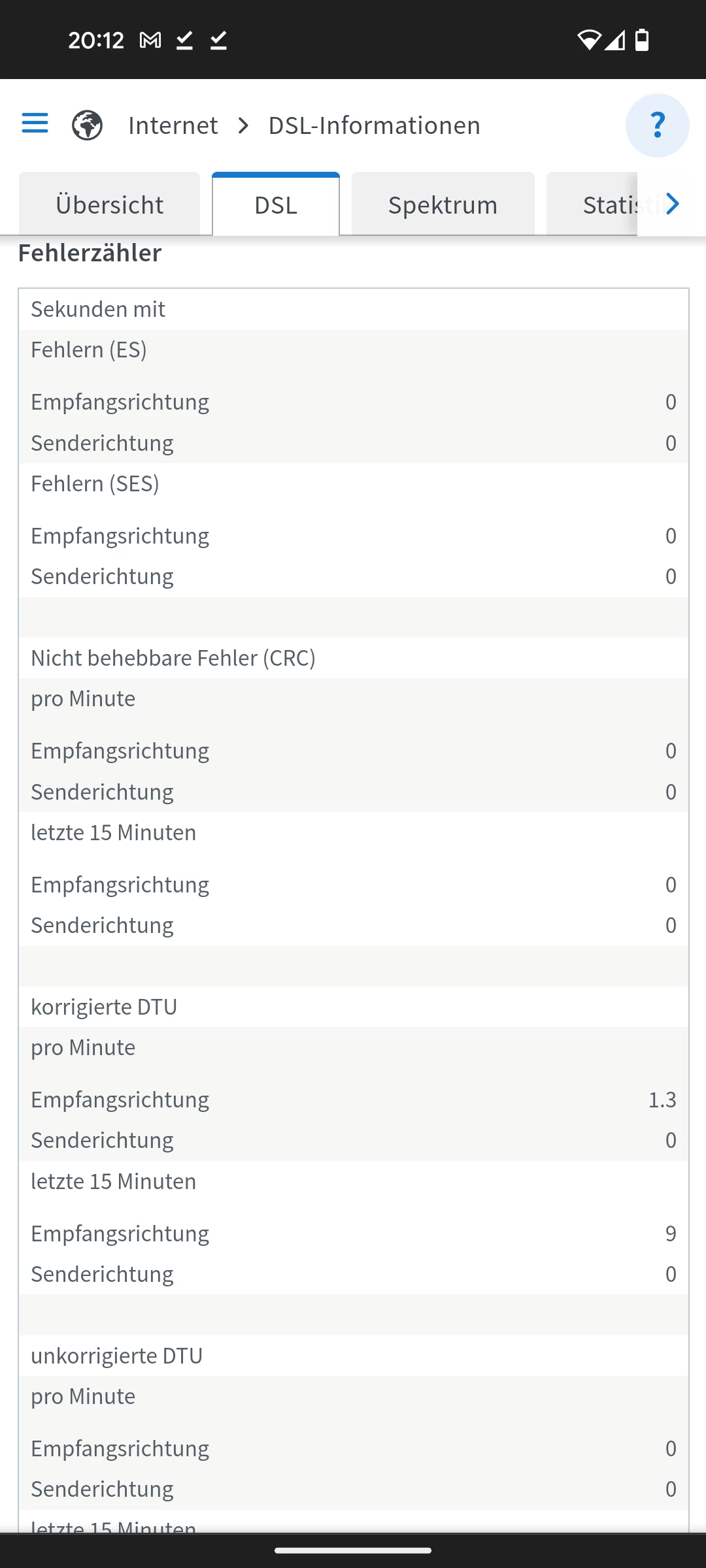Tap the Gmail notification icon in status bar
This screenshot has width=706, height=1568.
(x=150, y=41)
